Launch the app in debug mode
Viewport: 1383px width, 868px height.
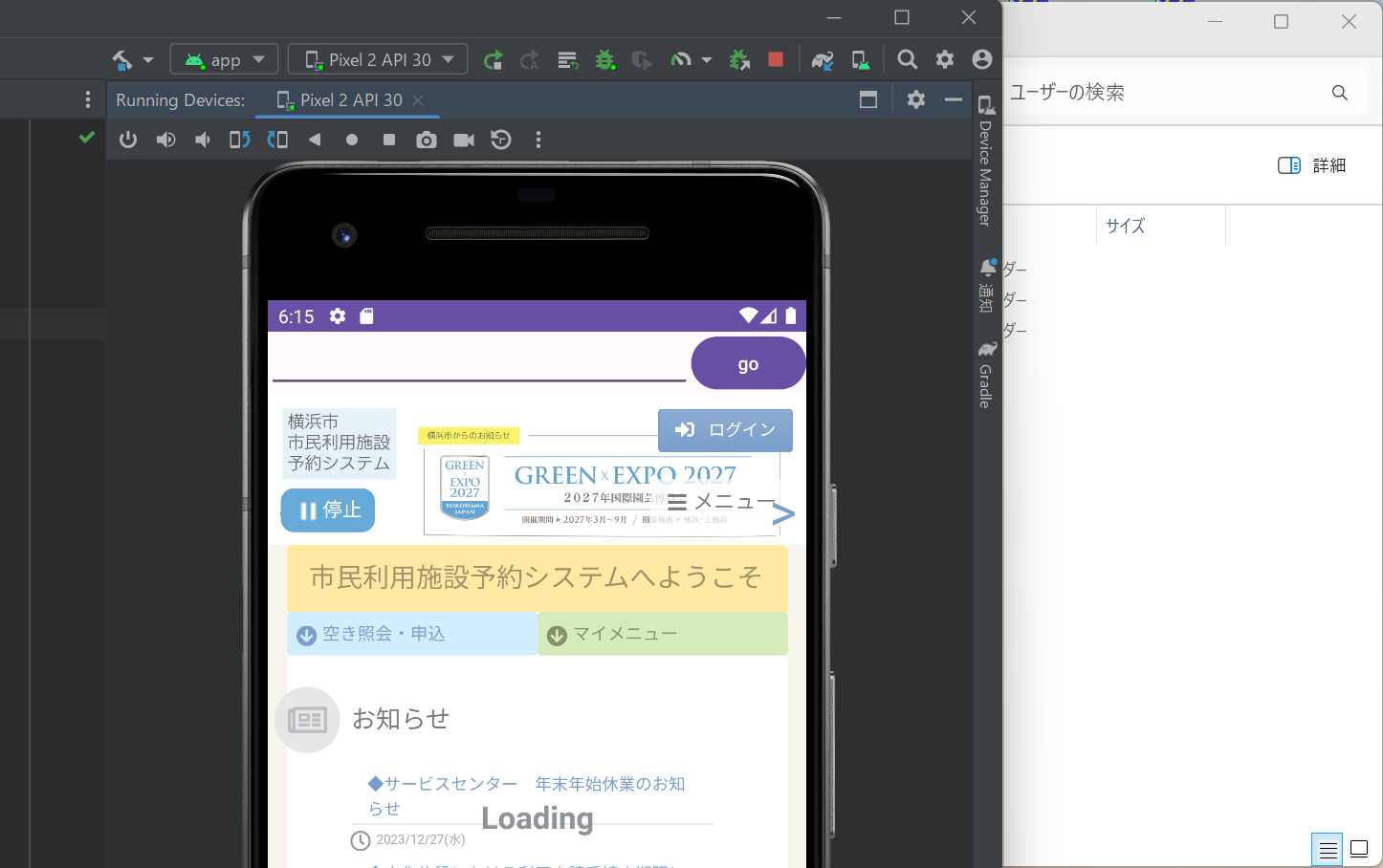[x=604, y=58]
